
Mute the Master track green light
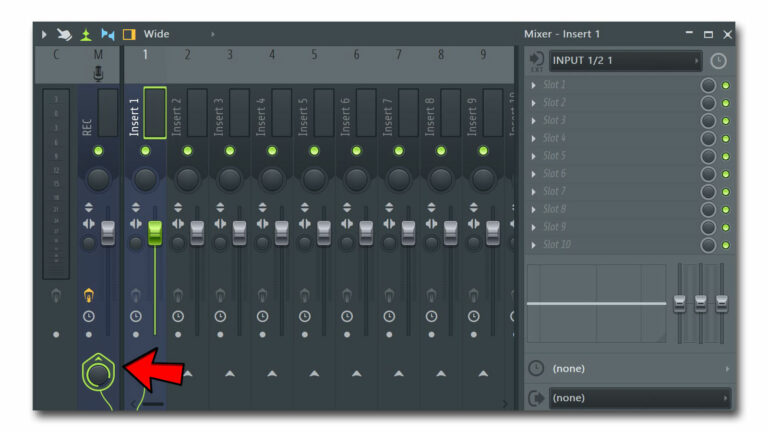(x=98, y=151)
